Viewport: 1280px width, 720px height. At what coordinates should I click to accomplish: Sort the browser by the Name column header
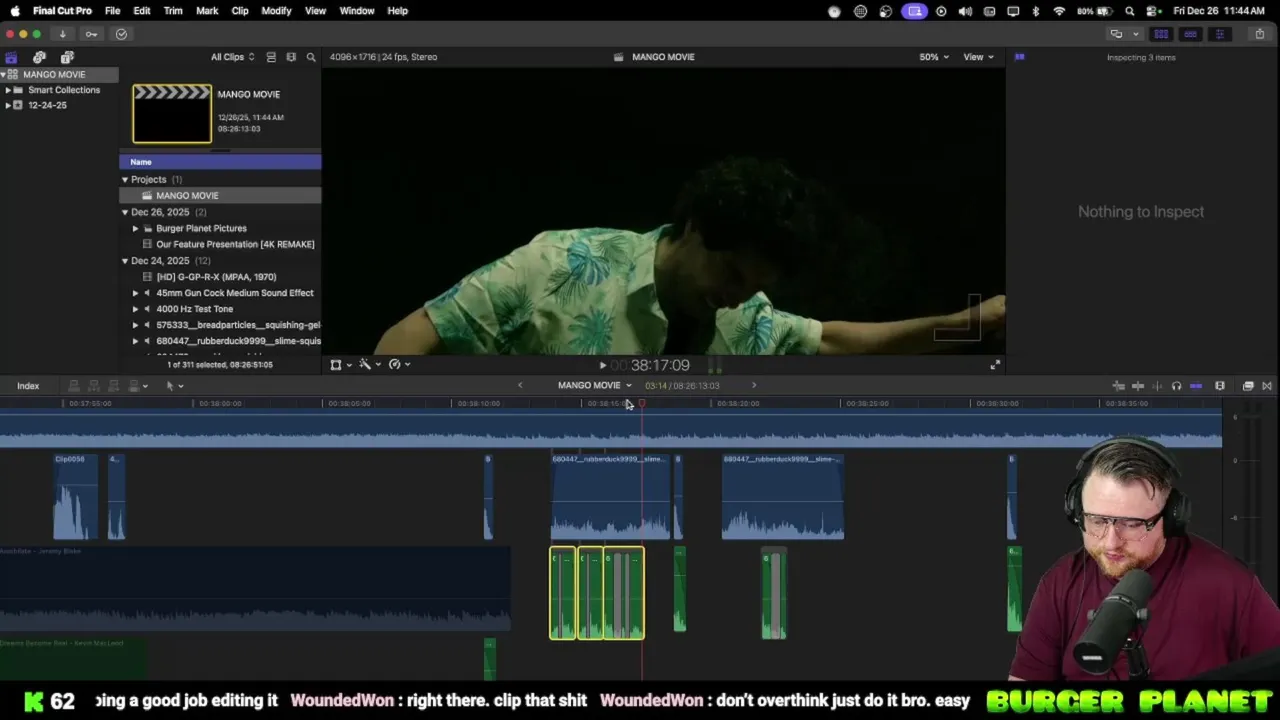[x=220, y=162]
